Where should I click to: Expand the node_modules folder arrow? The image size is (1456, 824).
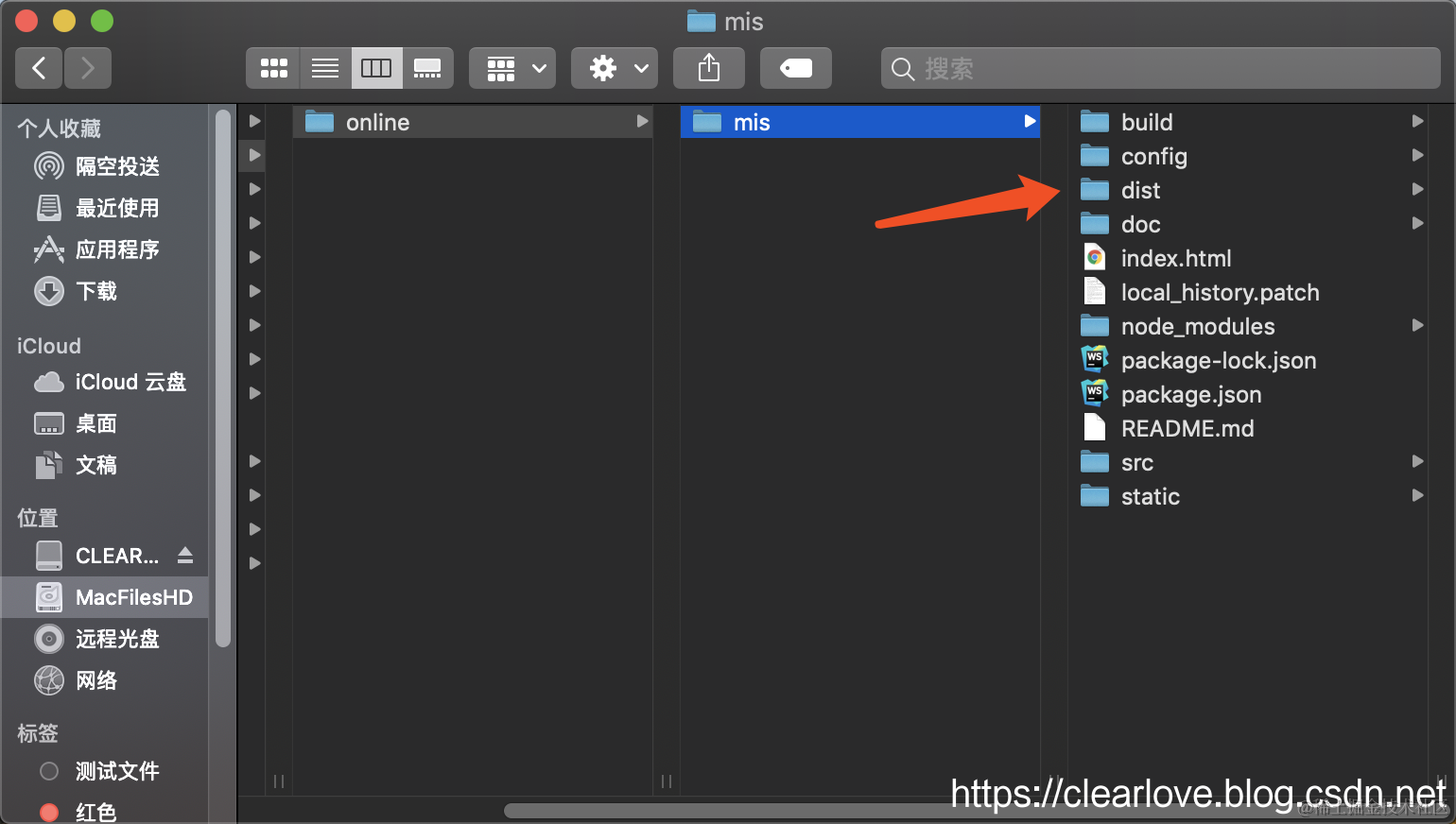1417,325
